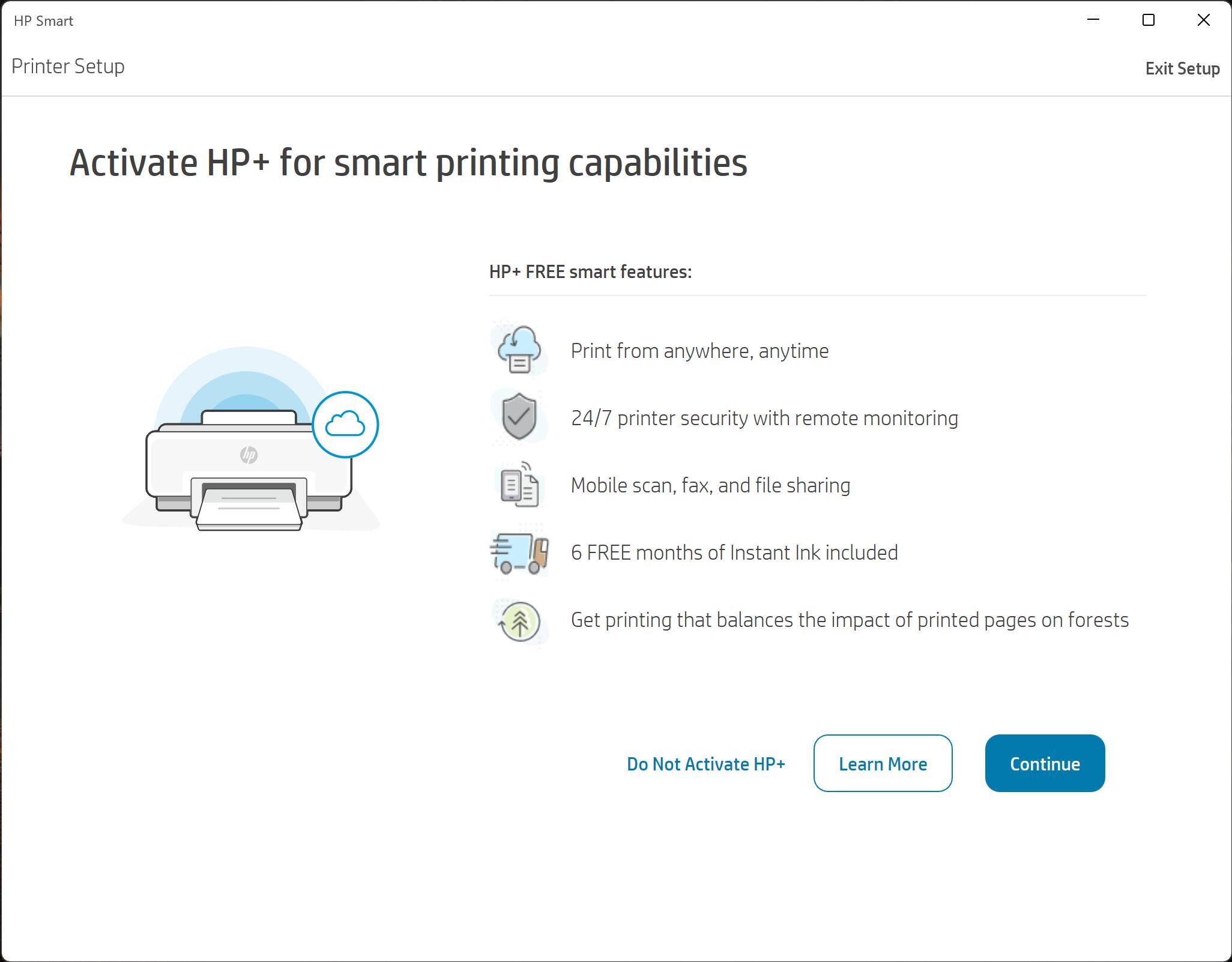The image size is (1232, 962).
Task: Click the Printer Setup header label
Action: pos(68,66)
